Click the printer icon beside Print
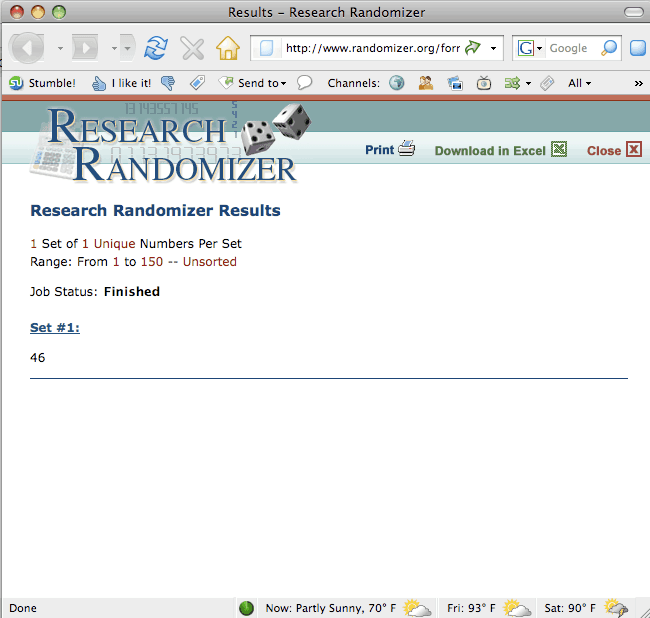 [406, 150]
